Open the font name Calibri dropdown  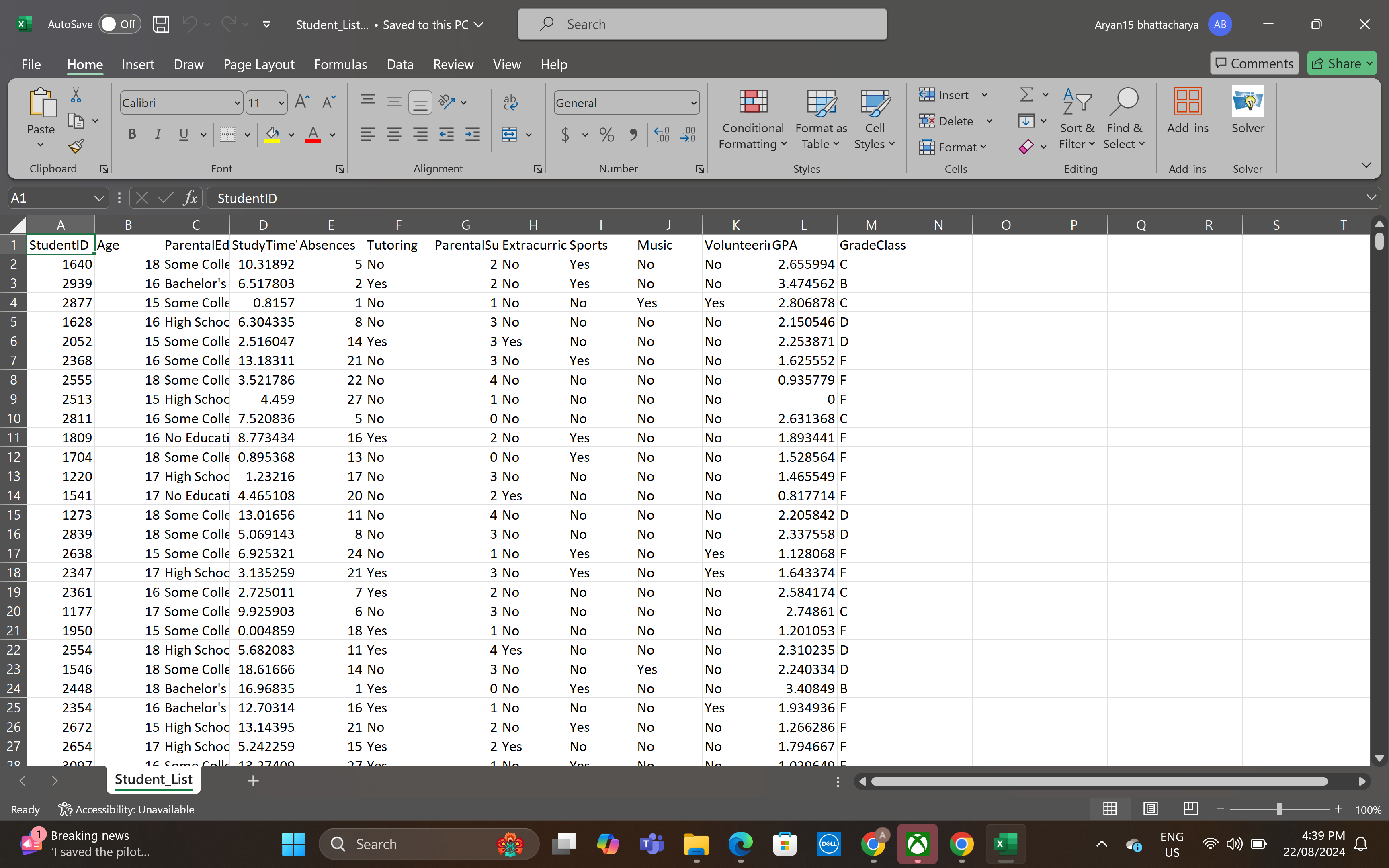(236, 103)
